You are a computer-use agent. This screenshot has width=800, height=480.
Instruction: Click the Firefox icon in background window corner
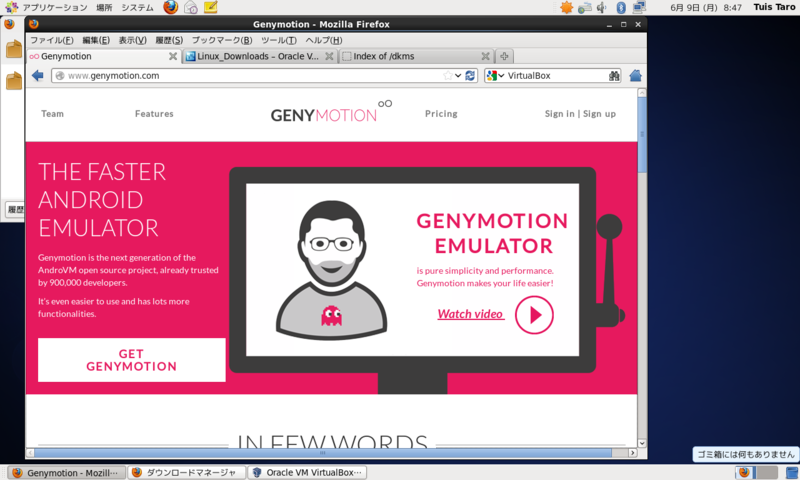(x=9, y=24)
